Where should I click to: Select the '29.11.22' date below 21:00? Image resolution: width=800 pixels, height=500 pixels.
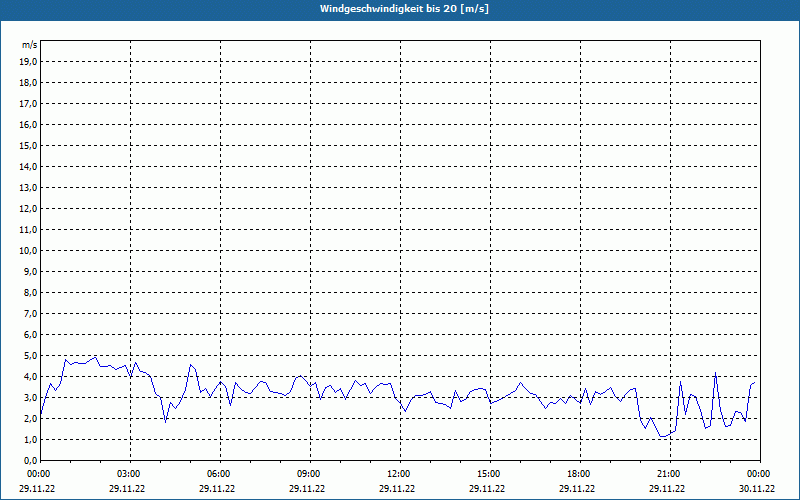point(667,488)
